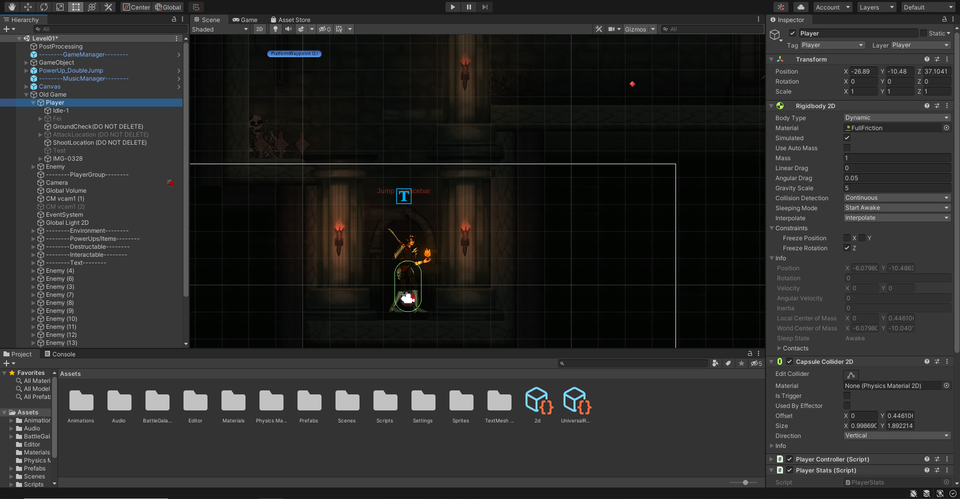960x499 pixels.
Task: Open the Account menu button
Action: (833, 7)
